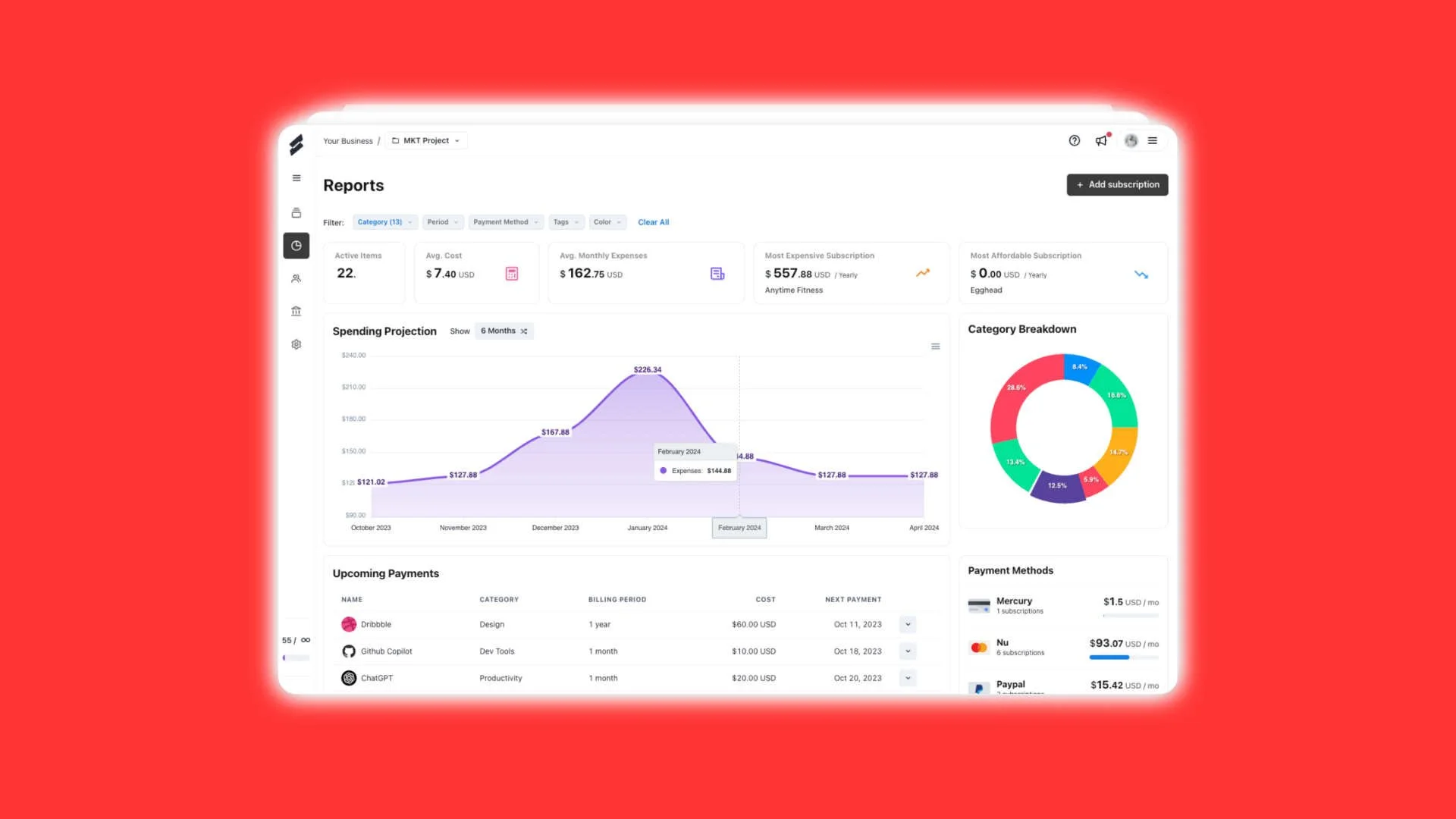Open the team members sidebar icon
The height and width of the screenshot is (819, 1456).
297,279
